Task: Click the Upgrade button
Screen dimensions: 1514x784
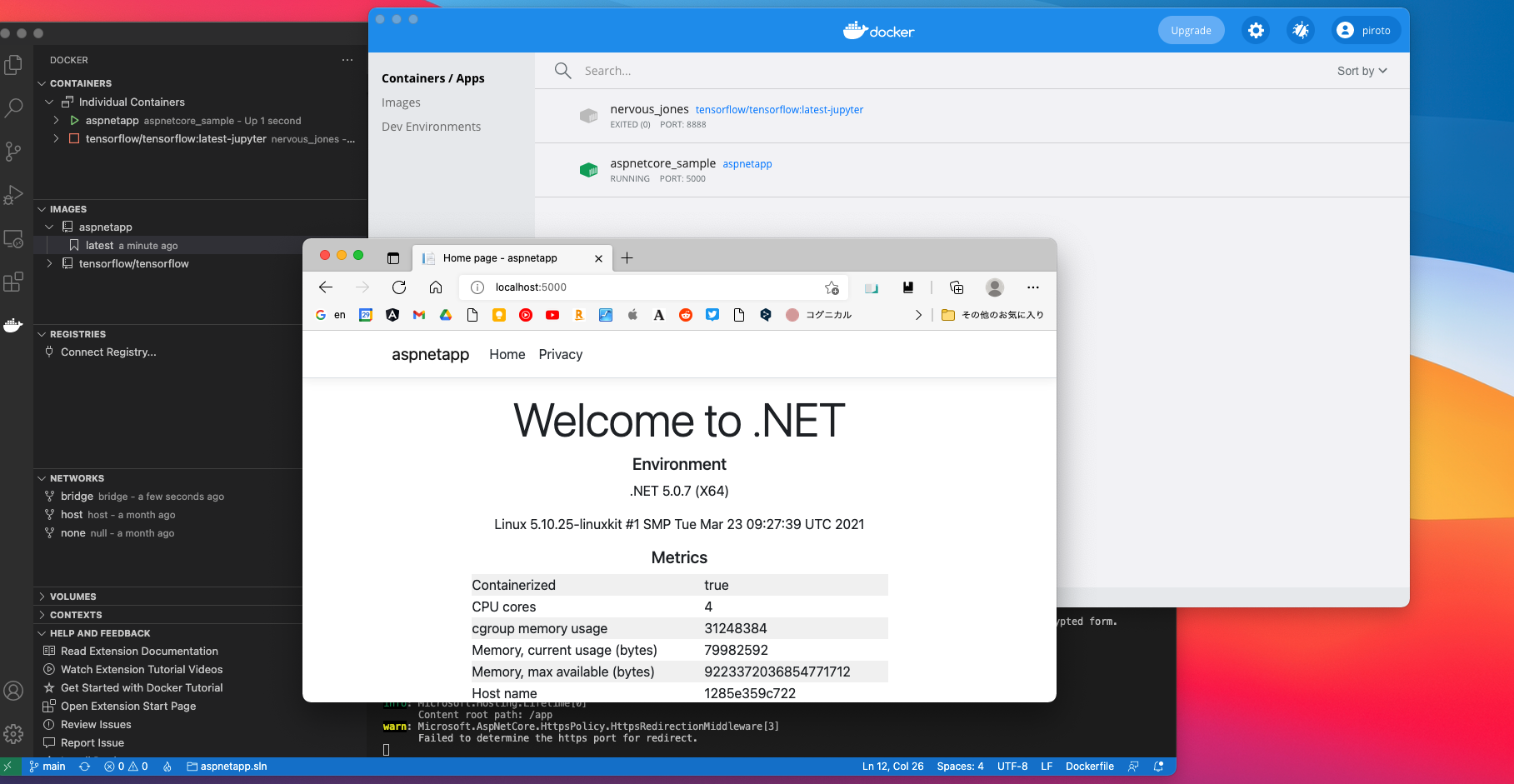Action: (x=1191, y=31)
